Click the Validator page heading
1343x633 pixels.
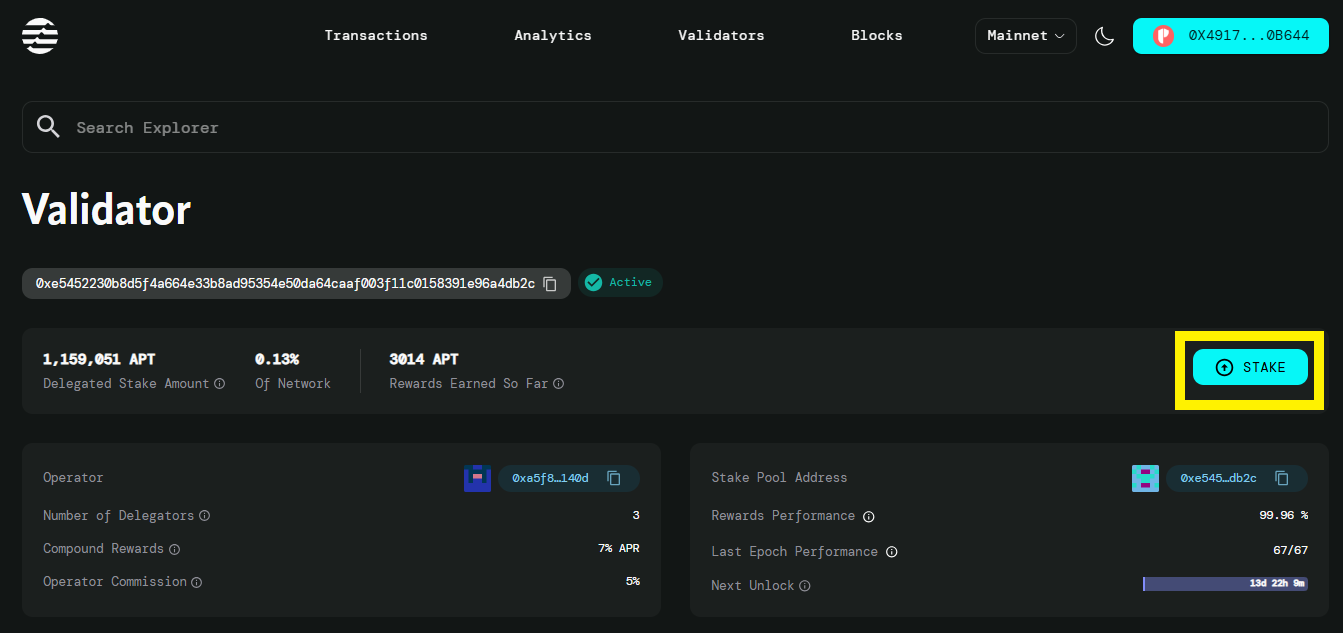point(106,210)
